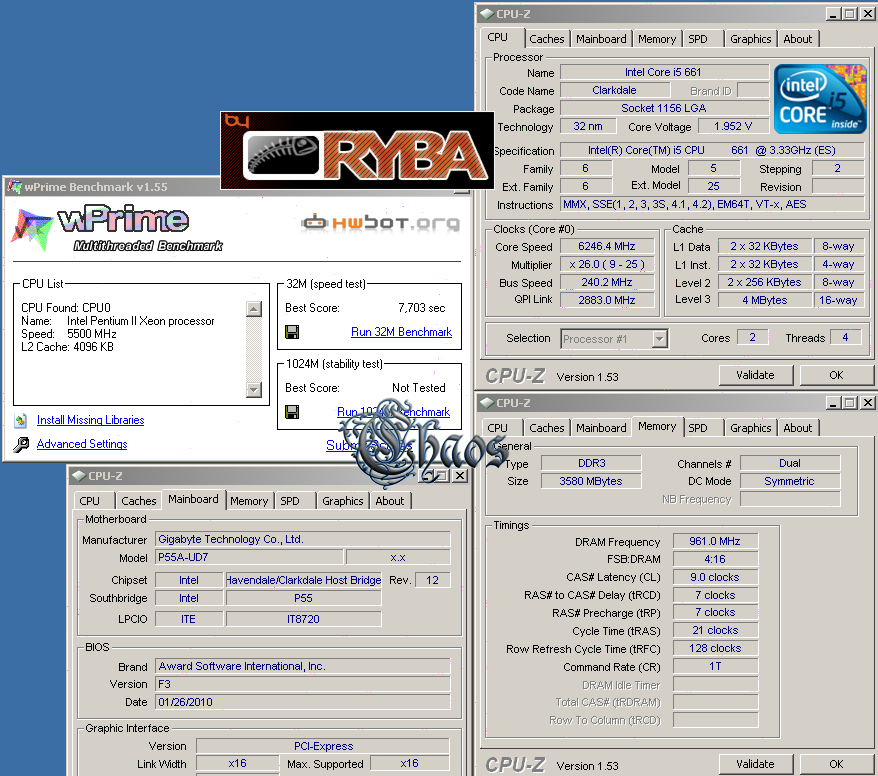
Task: Click the Memory CPU-Z window title icon
Action: point(486,403)
